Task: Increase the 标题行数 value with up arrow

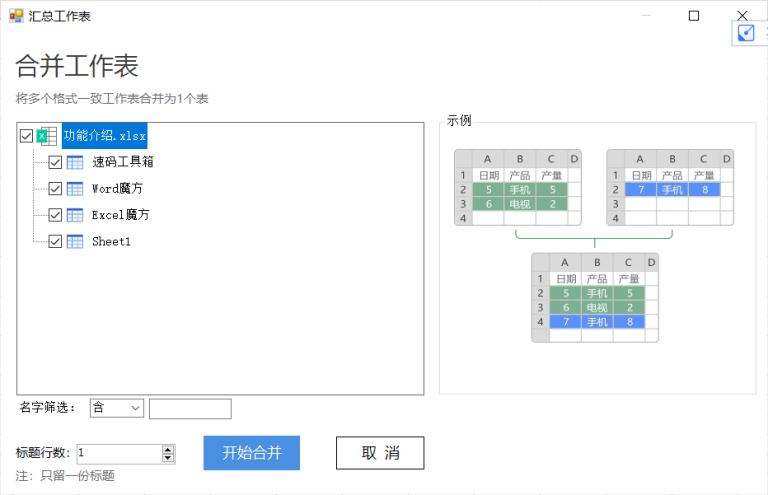Action: (x=168, y=449)
